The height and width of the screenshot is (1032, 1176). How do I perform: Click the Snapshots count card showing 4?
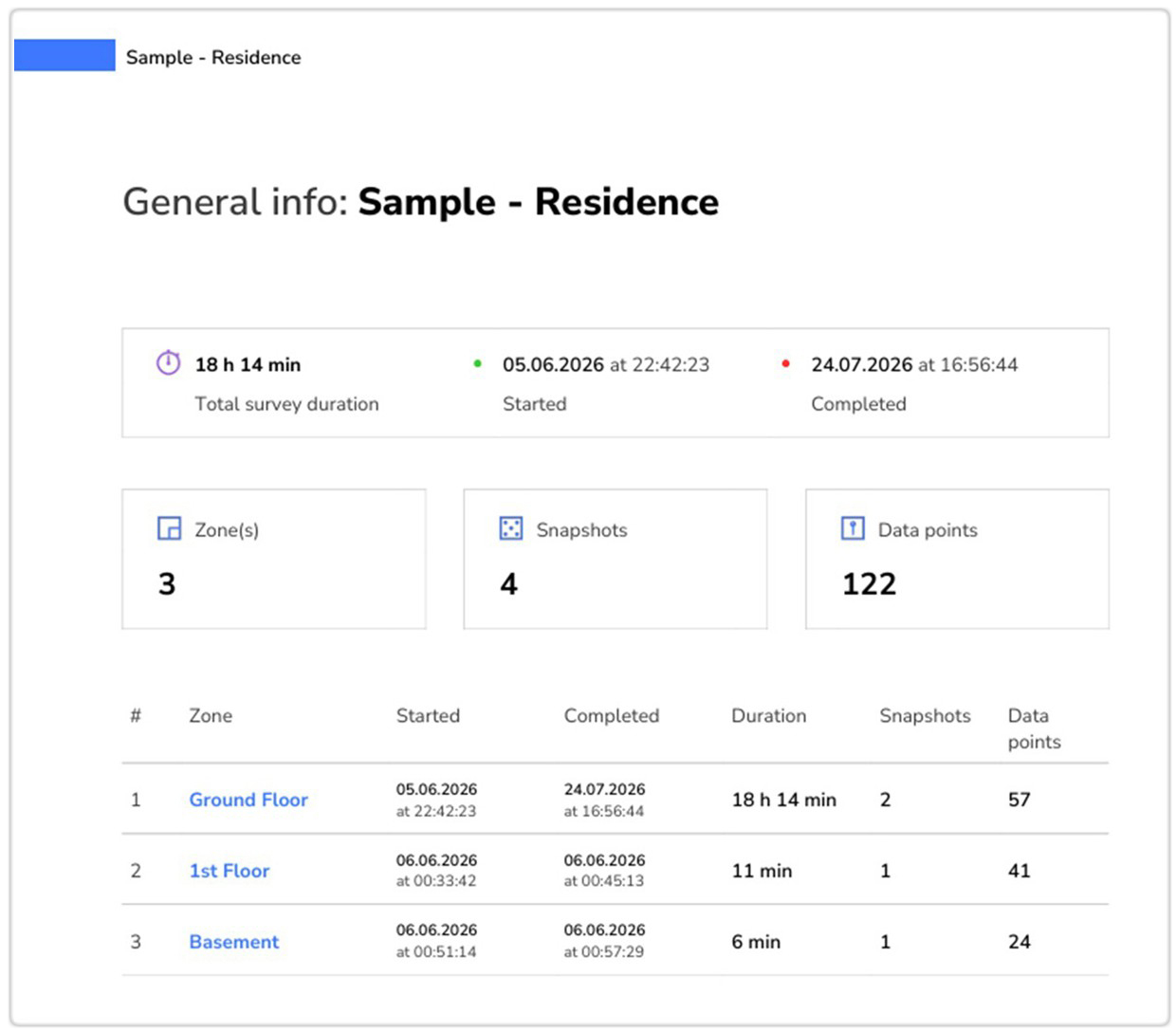click(616, 559)
